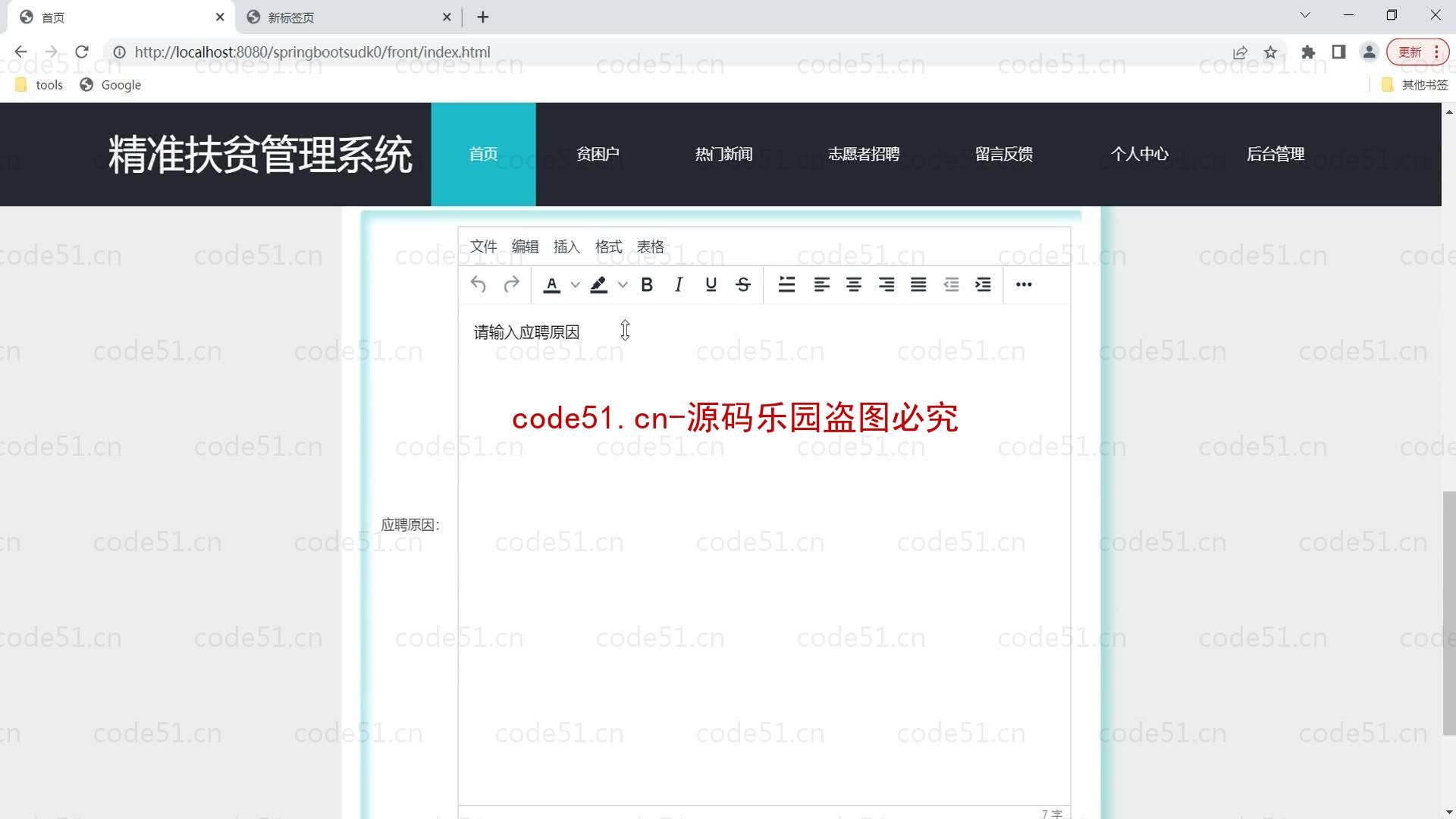Open the Google bookmark
1456x819 pixels.
tap(111, 85)
